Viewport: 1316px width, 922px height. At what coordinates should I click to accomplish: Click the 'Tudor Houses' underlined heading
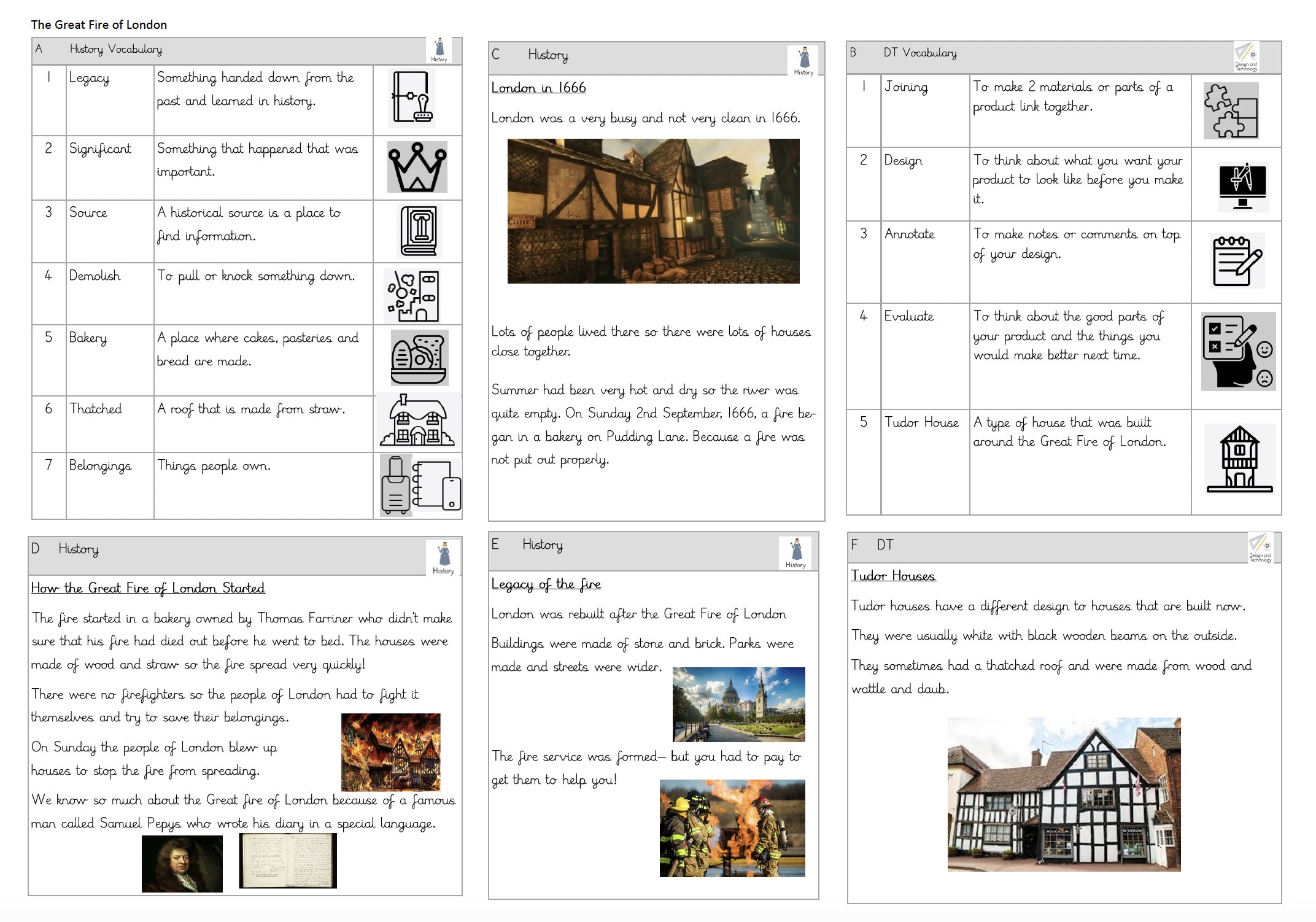pos(892,576)
